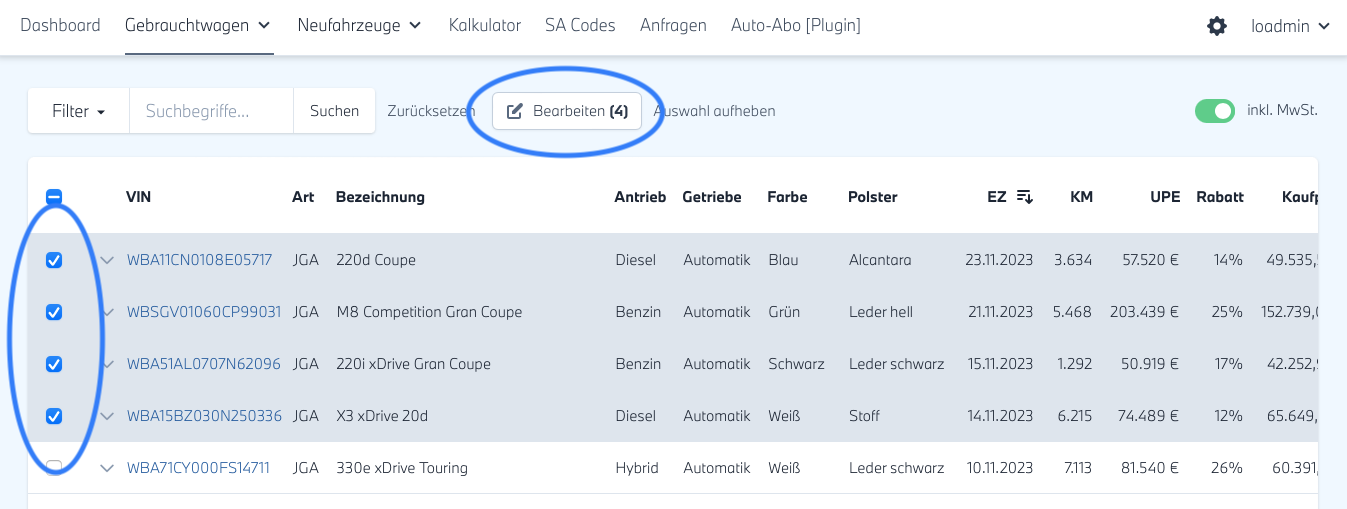1347x509 pixels.
Task: Expand the X3 xDrive 20d row chevron
Action: (x=108, y=415)
